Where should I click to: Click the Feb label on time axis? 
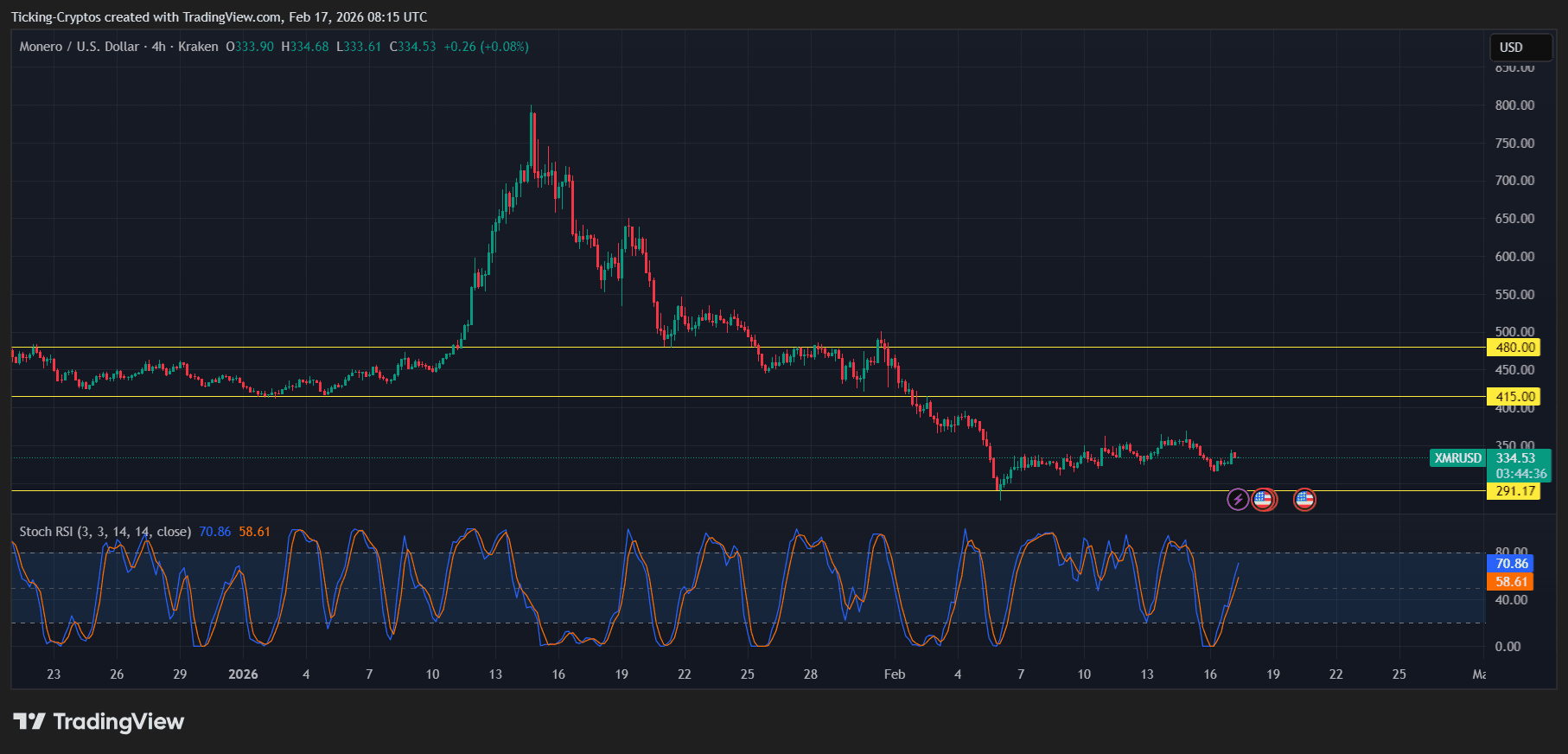(x=895, y=674)
